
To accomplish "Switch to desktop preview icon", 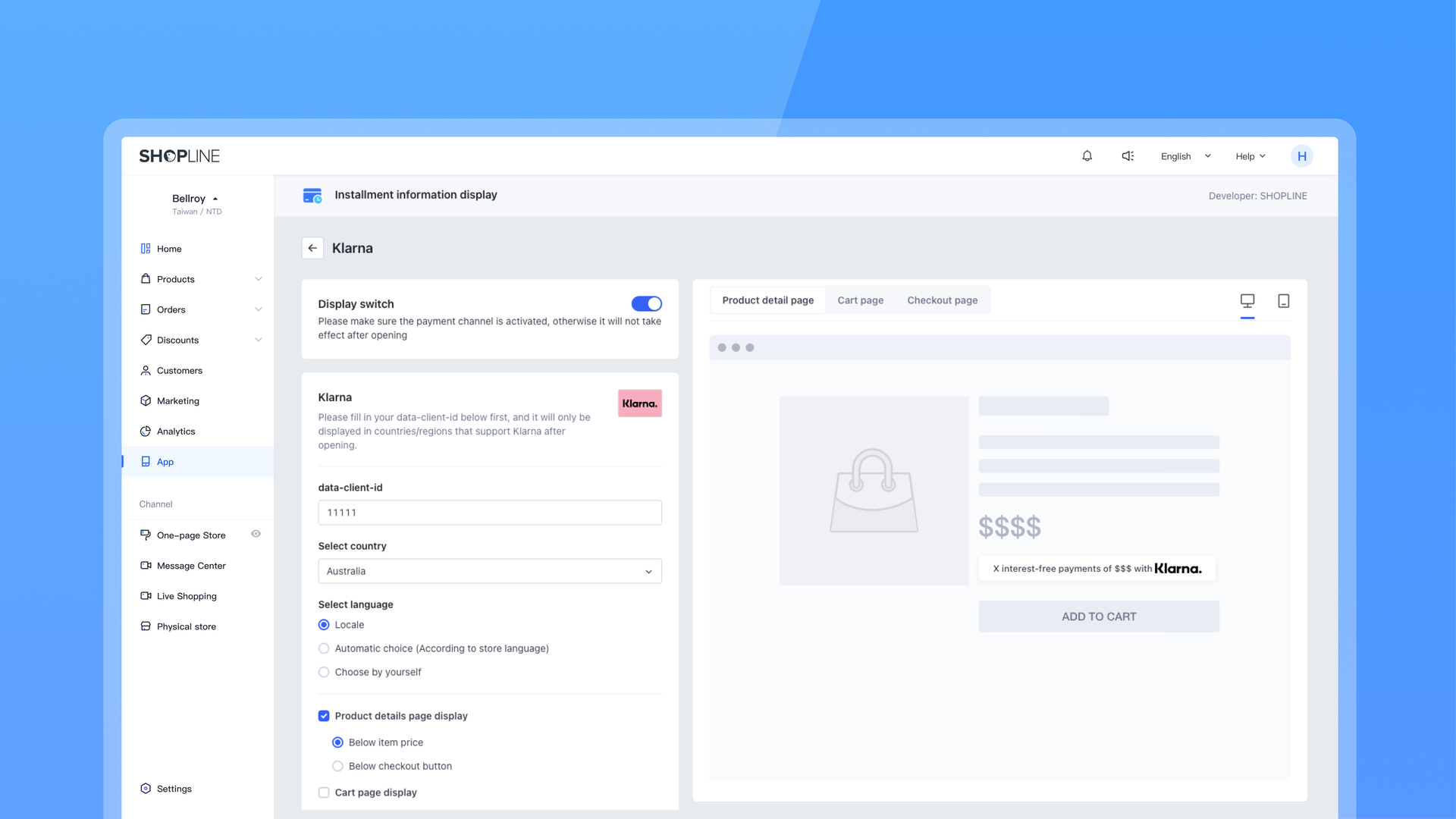I will [x=1247, y=301].
